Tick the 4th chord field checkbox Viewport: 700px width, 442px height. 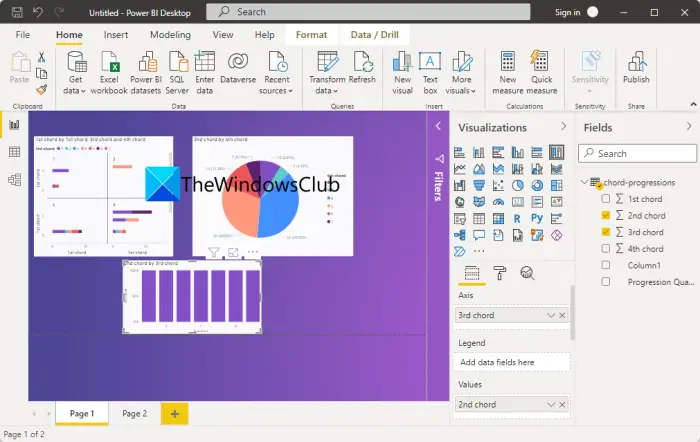606,248
